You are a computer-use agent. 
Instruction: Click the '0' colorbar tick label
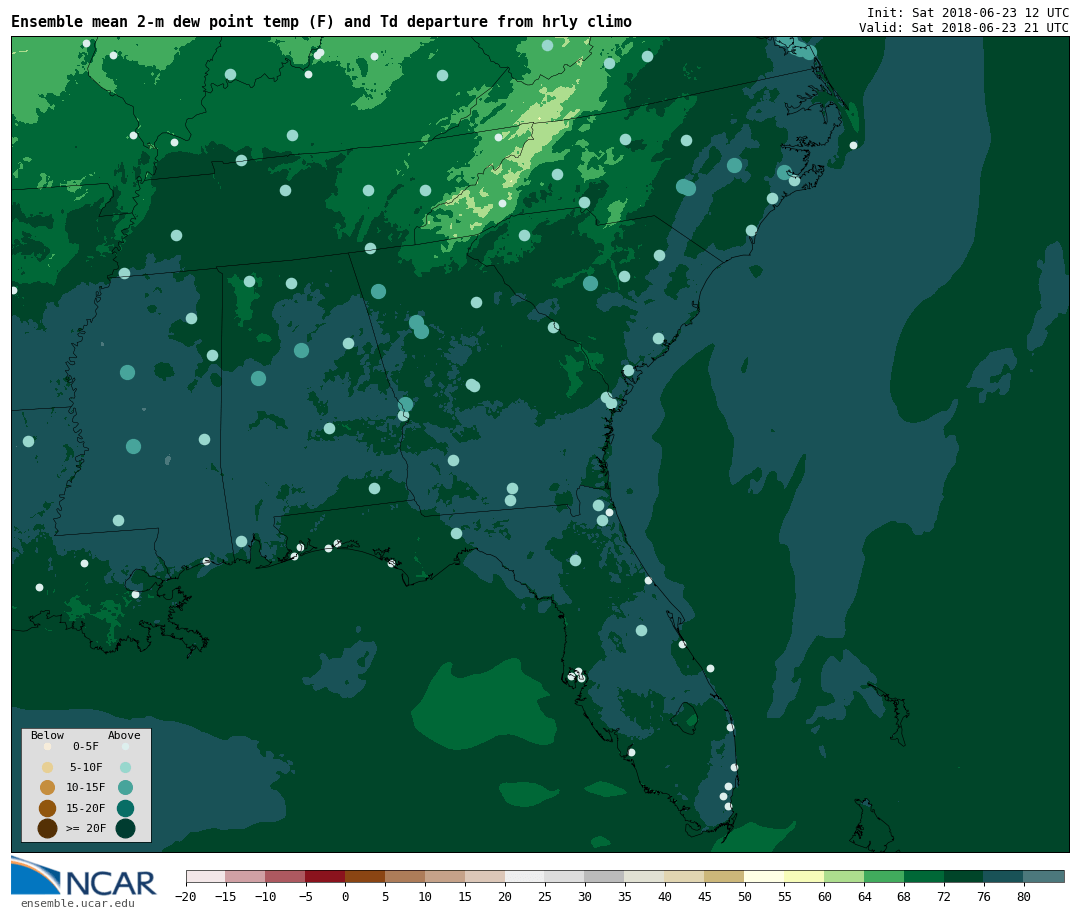coord(345,896)
